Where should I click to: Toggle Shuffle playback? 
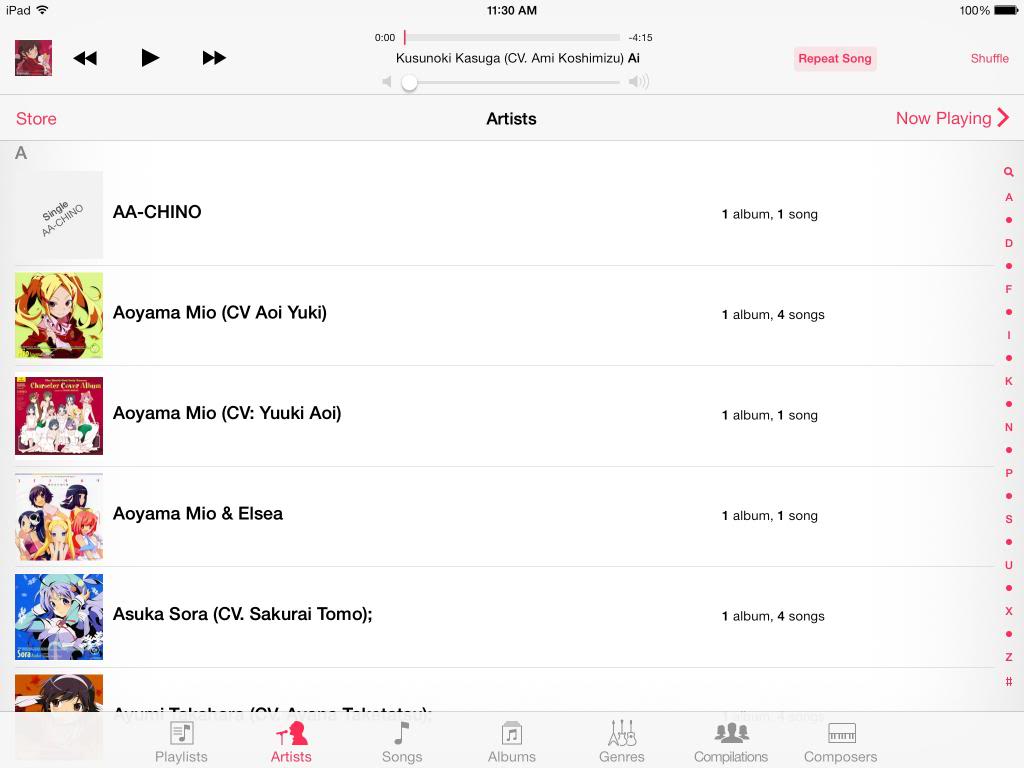pyautogui.click(x=989, y=59)
